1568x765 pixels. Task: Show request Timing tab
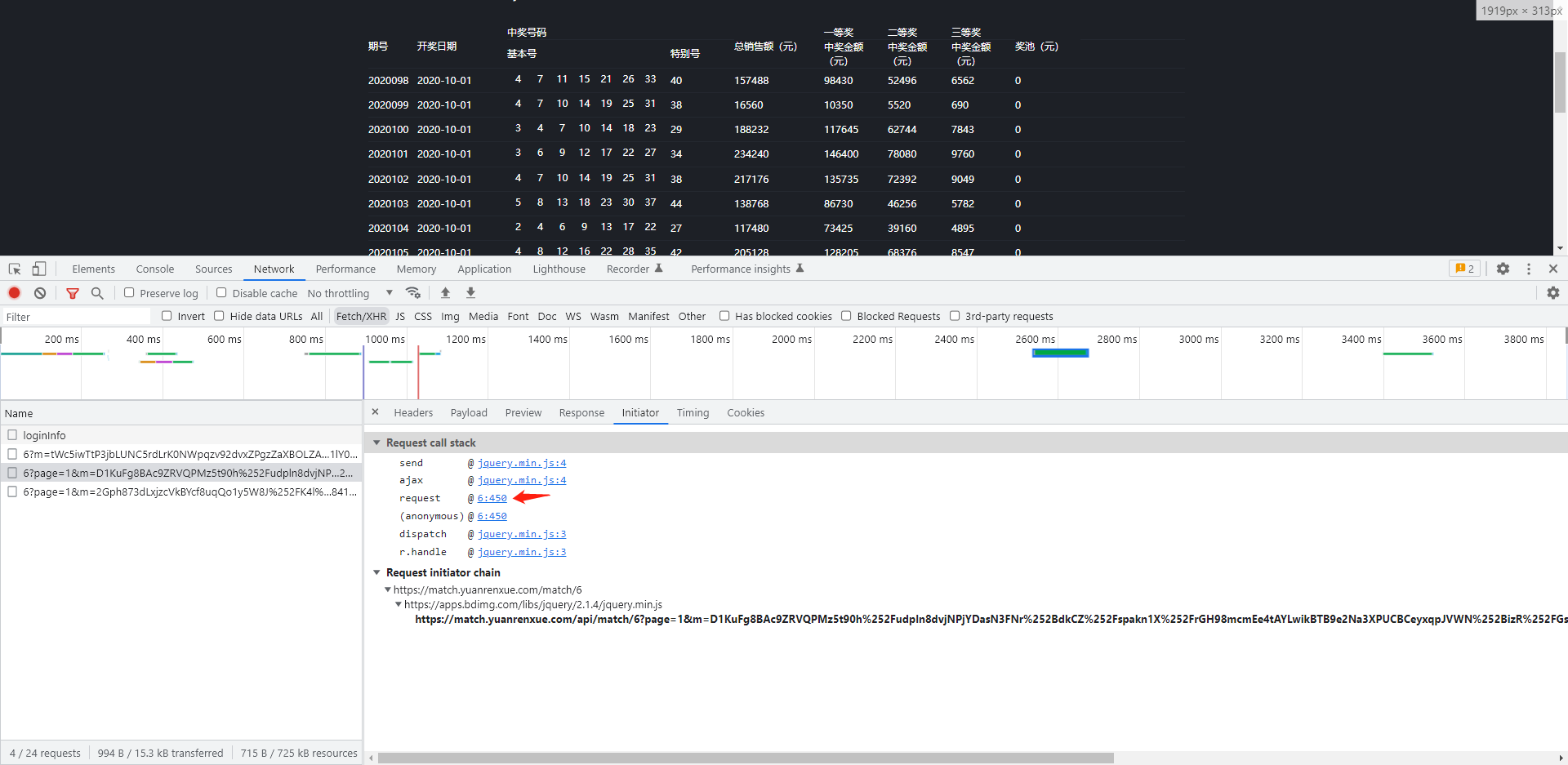[693, 412]
